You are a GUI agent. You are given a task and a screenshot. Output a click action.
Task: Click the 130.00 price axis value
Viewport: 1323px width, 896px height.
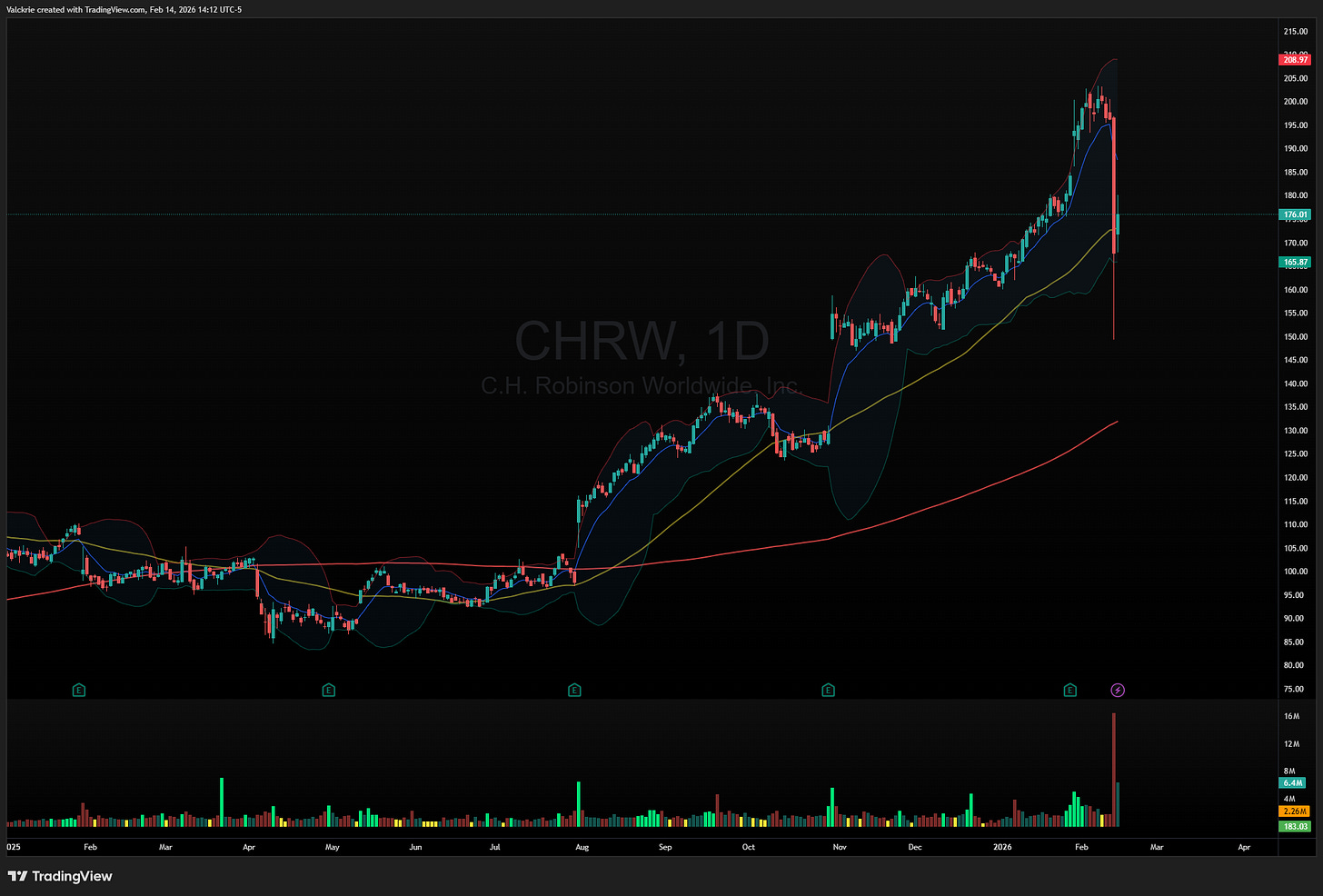point(1296,431)
